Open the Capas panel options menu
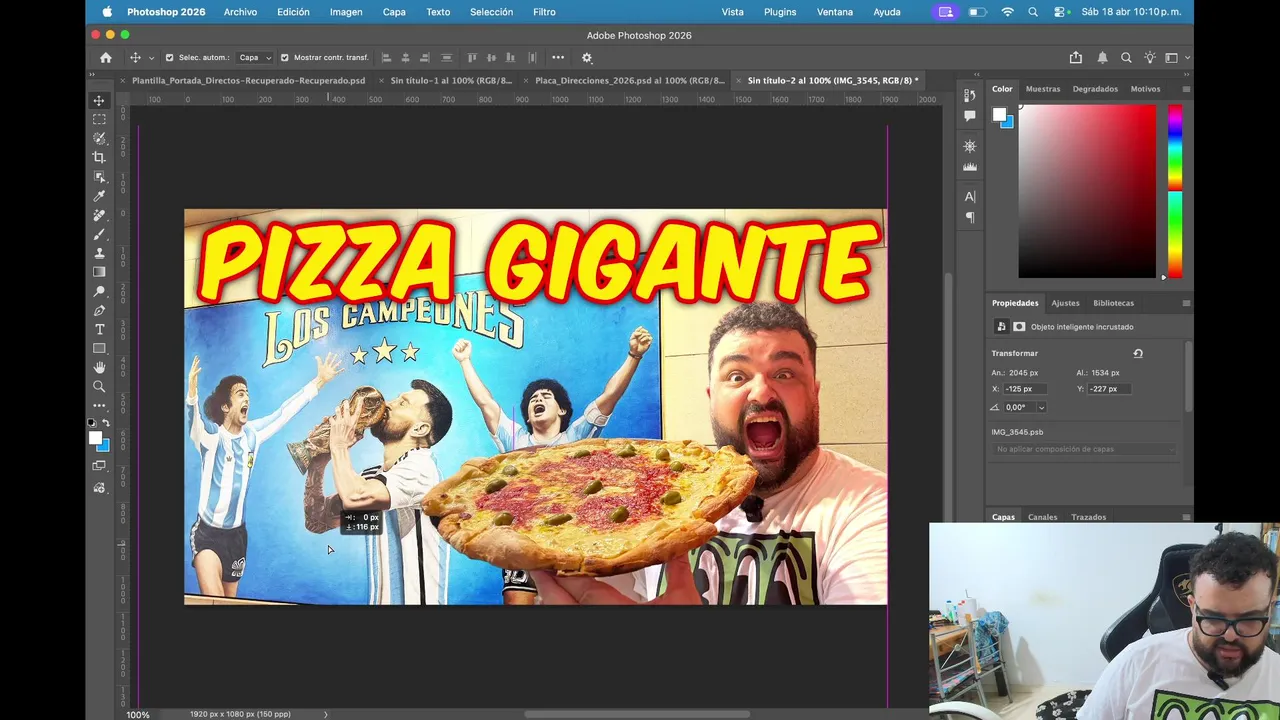 pos(1186,517)
